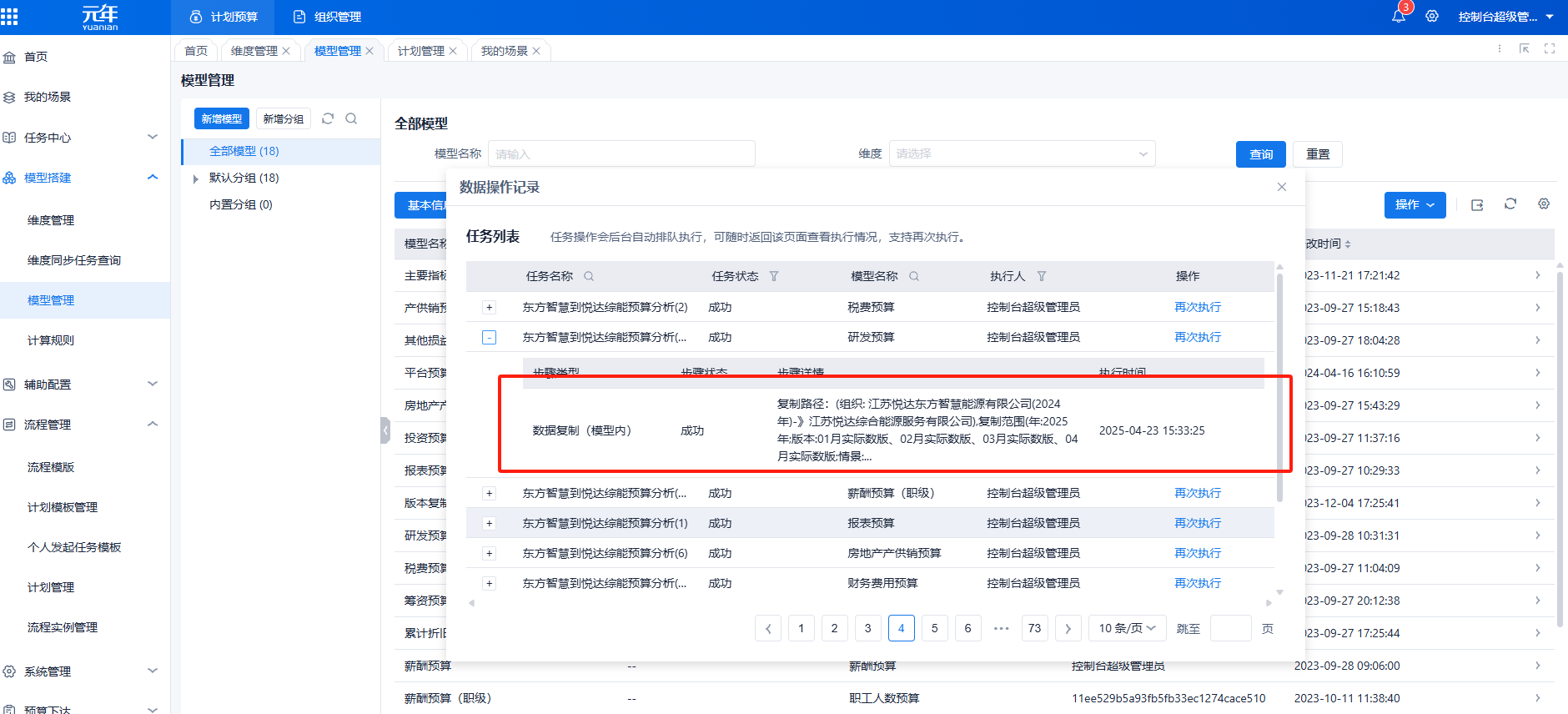Open the 10 条/页 page size dropdown
Image resolution: width=1568 pixels, height=714 pixels.
tap(1127, 628)
